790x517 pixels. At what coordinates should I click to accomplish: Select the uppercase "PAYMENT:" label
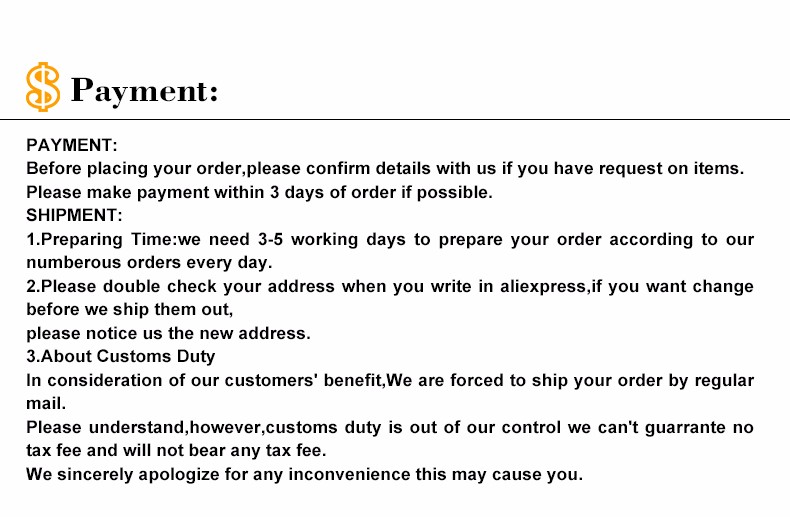pyautogui.click(x=72, y=145)
